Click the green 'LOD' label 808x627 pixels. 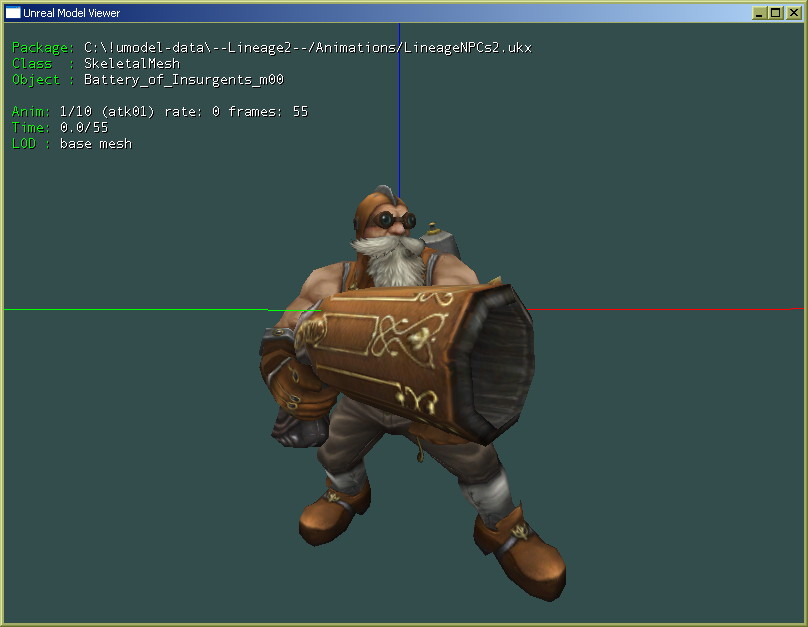(x=24, y=144)
